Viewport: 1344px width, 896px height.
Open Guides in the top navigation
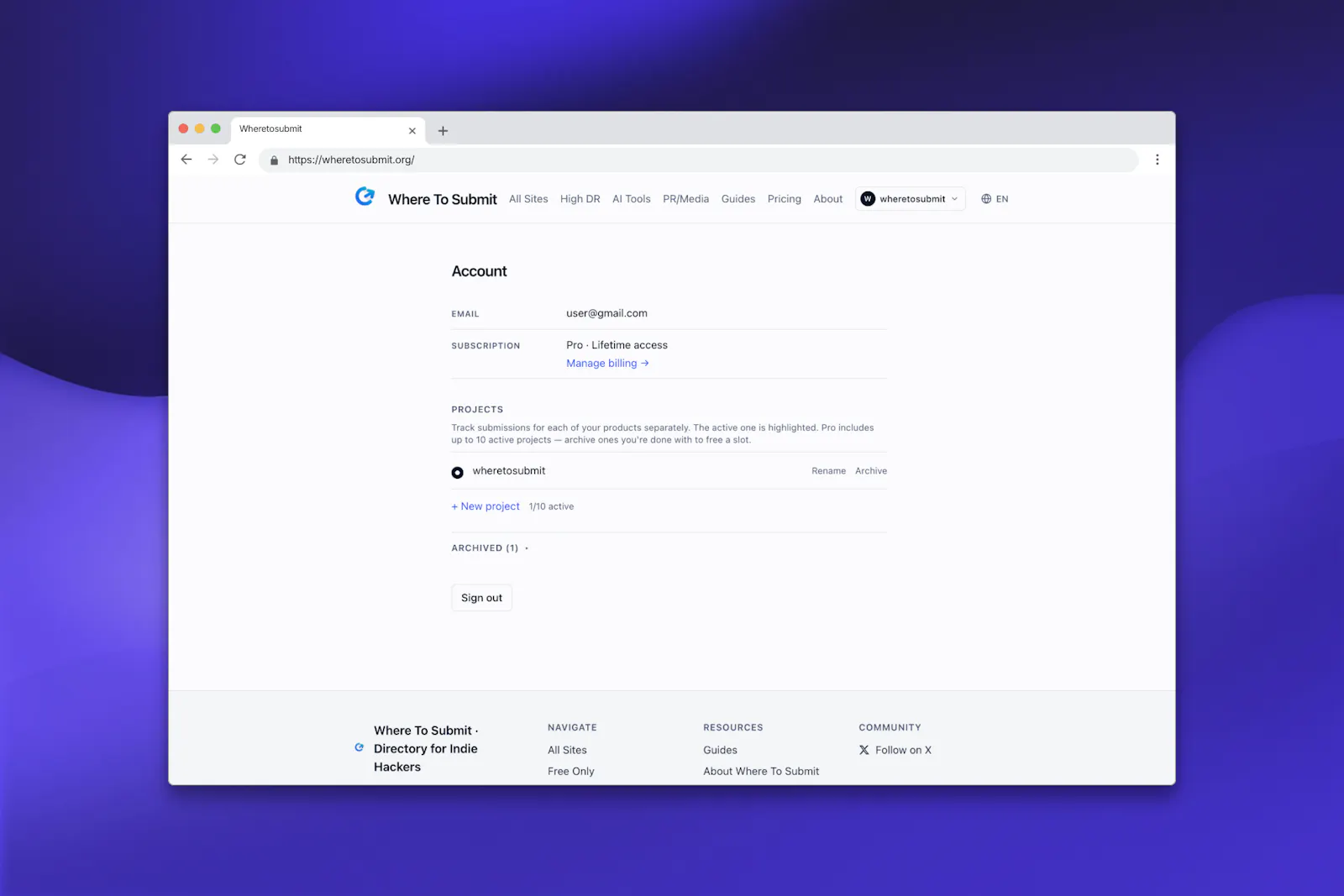(x=738, y=199)
